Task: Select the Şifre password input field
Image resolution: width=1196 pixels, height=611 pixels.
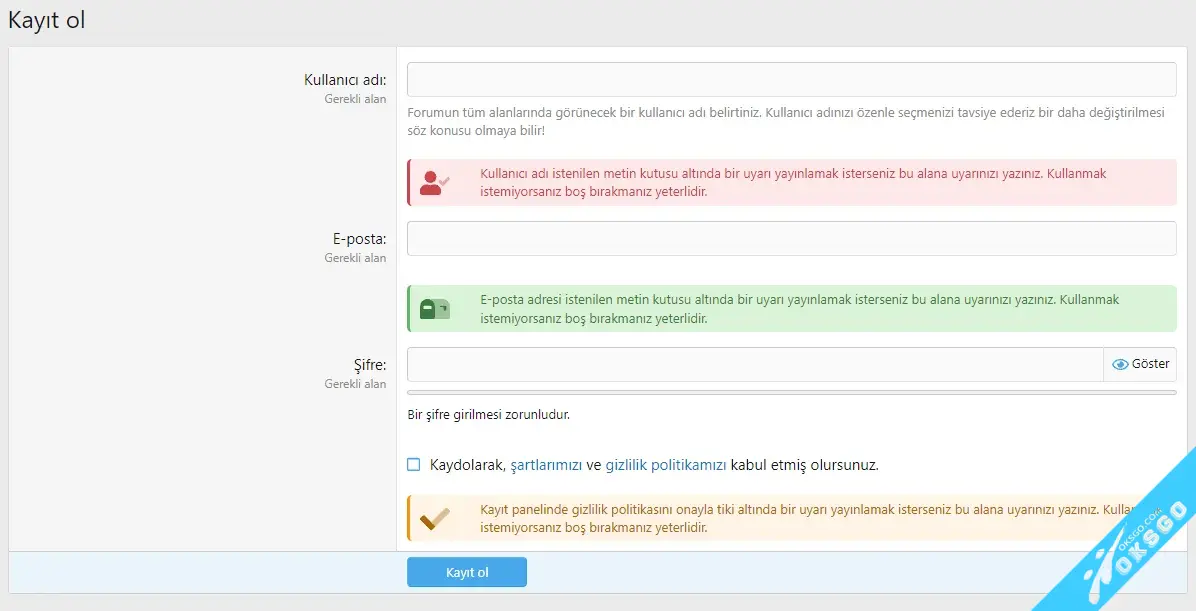Action: 755,365
